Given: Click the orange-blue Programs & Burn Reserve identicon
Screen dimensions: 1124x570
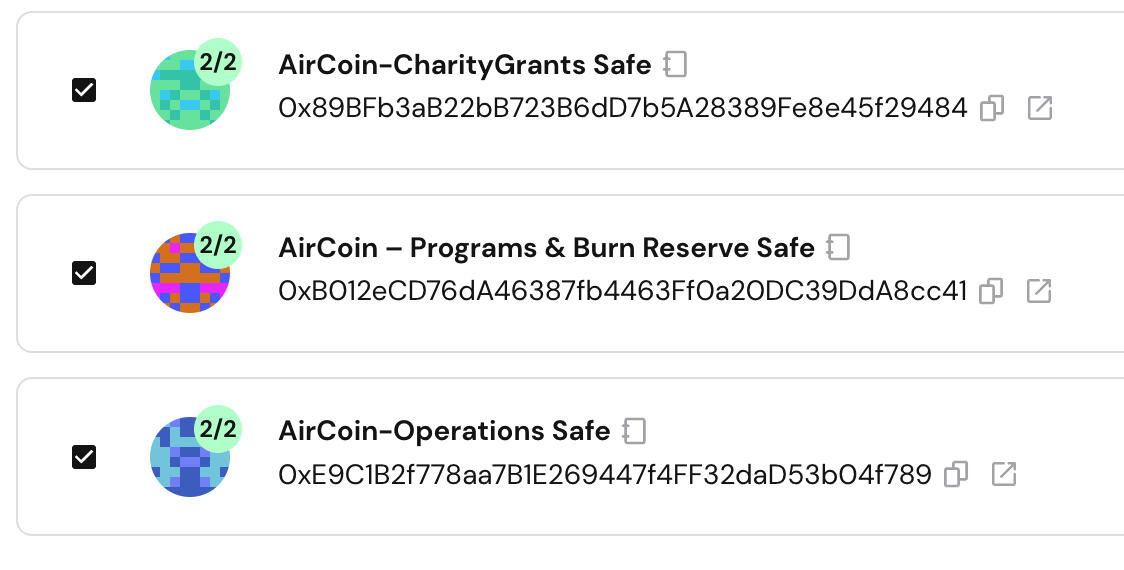Looking at the screenshot, I should click(184, 279).
